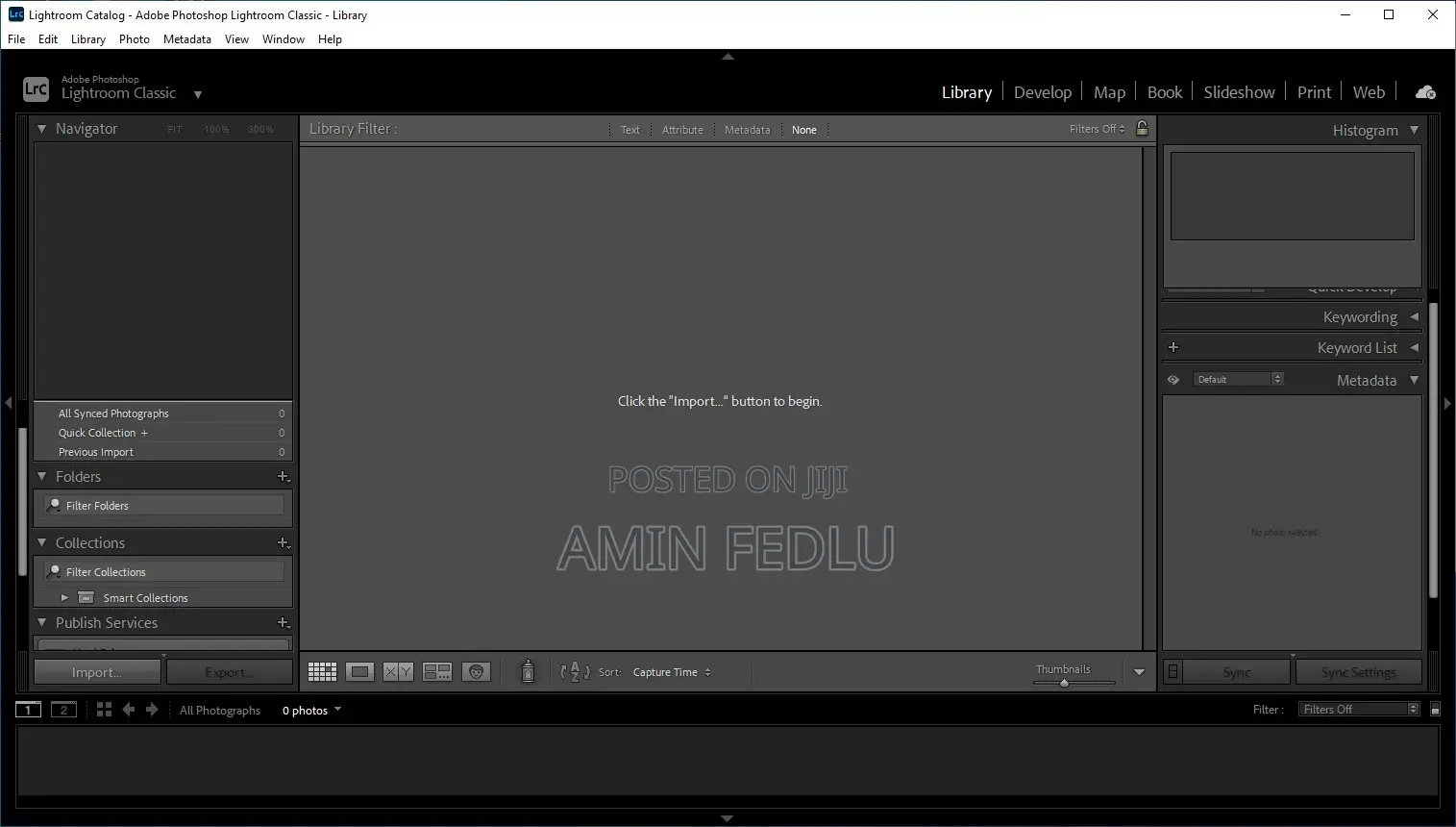Switch to the Develop module
This screenshot has height=827, width=1456.
[x=1042, y=91]
